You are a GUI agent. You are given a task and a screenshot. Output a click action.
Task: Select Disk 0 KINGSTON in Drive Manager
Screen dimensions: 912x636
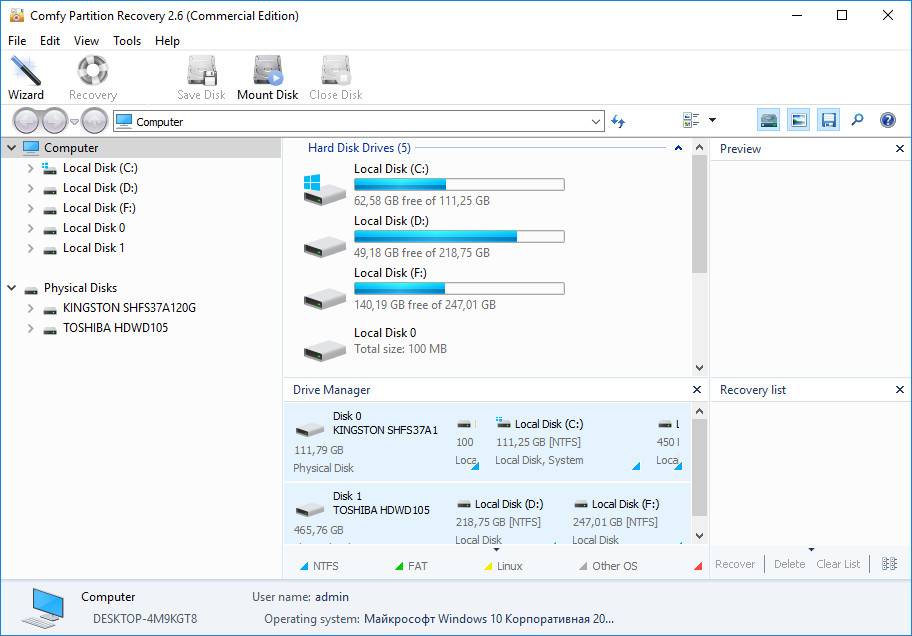point(367,442)
